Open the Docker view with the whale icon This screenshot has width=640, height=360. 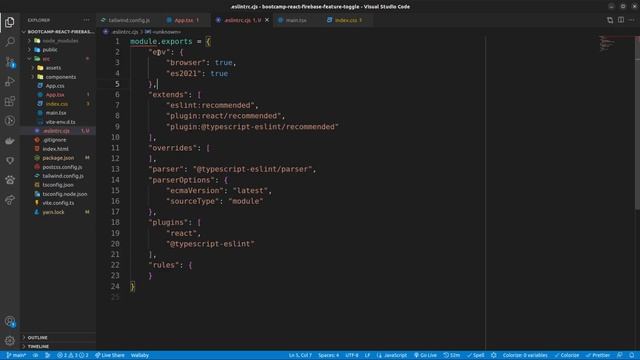pyautogui.click(x=10, y=140)
